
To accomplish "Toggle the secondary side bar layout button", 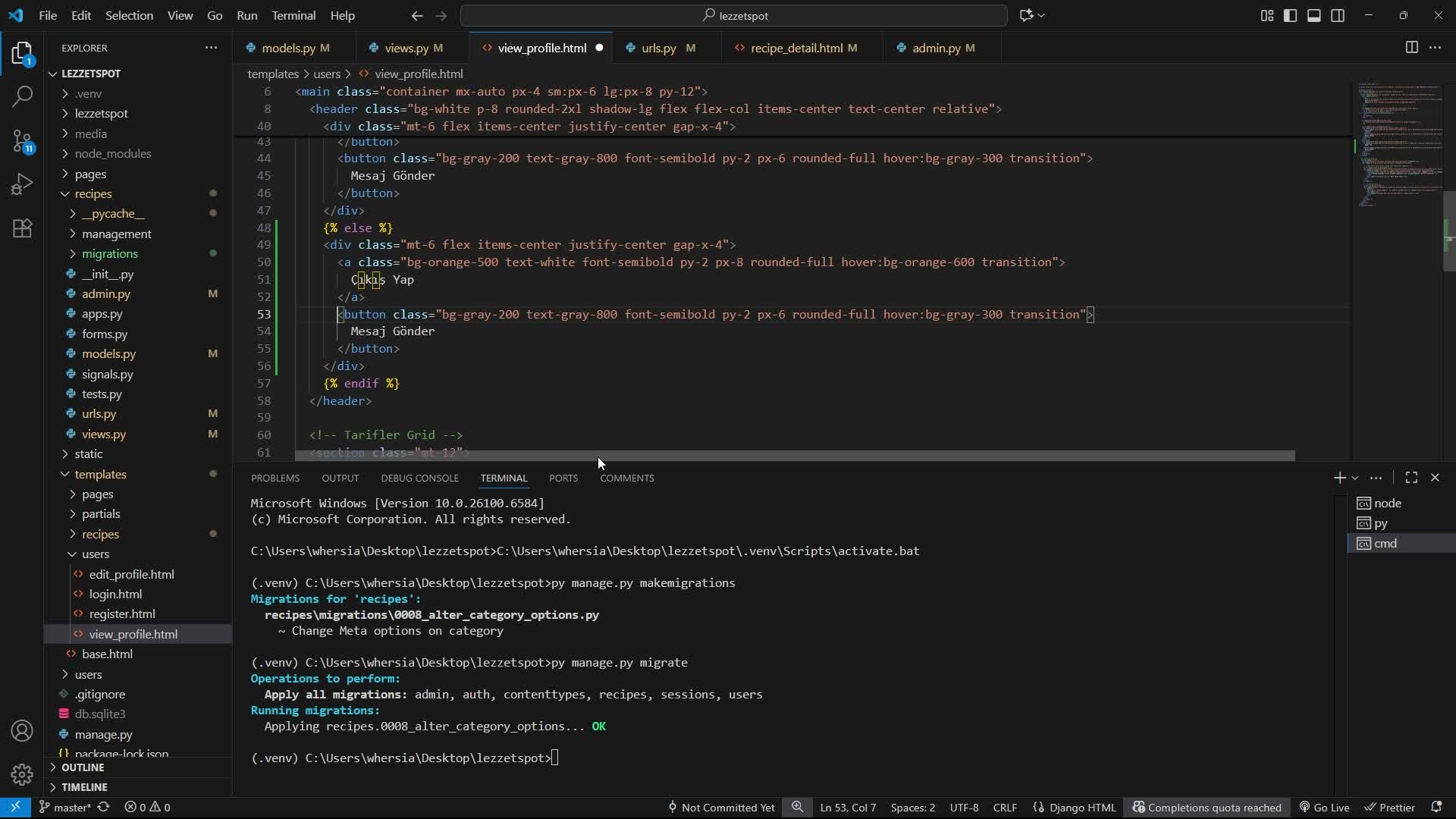I will [x=1338, y=15].
